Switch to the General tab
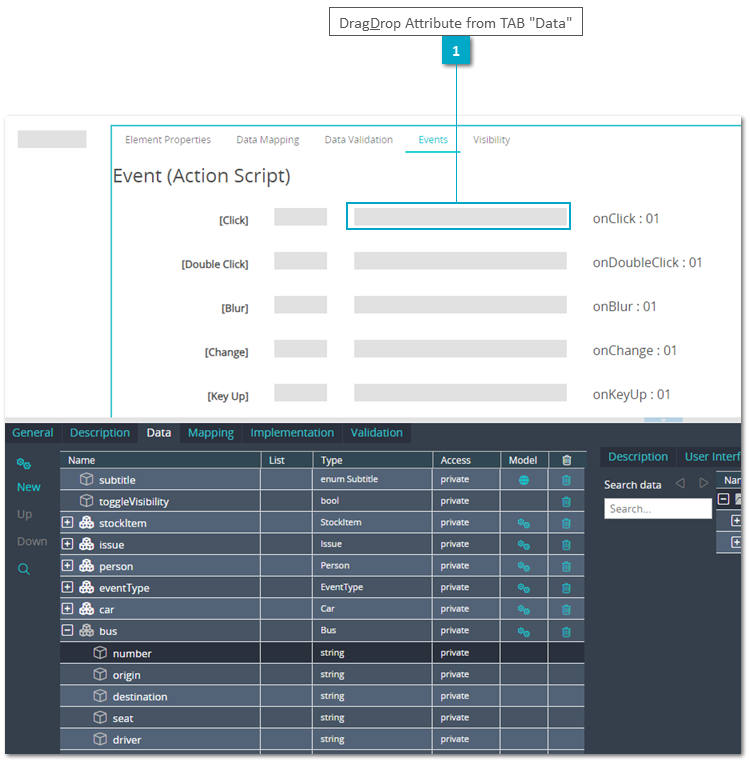This screenshot has height=763, width=750. point(33,433)
